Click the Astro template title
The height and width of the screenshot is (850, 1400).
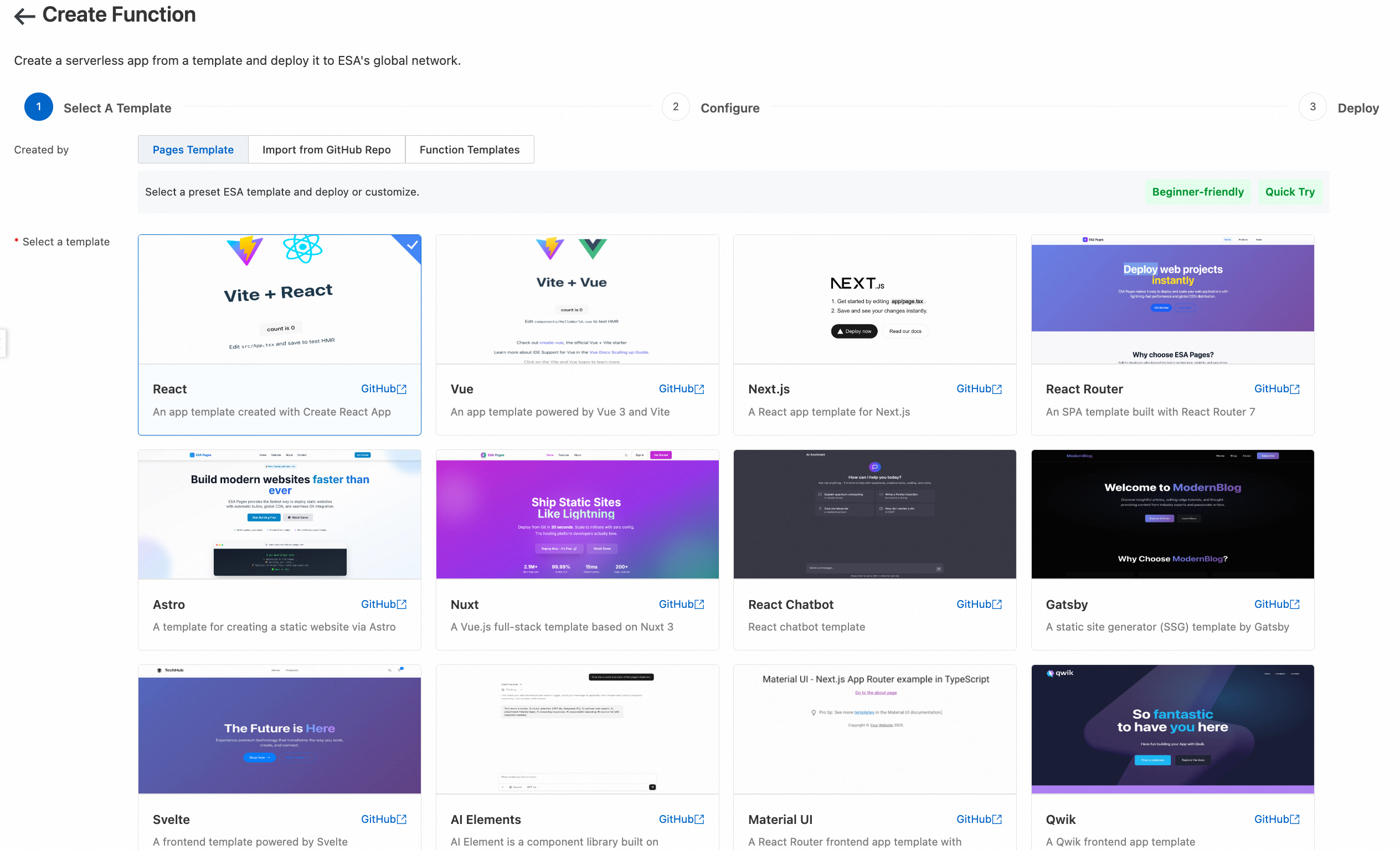169,605
